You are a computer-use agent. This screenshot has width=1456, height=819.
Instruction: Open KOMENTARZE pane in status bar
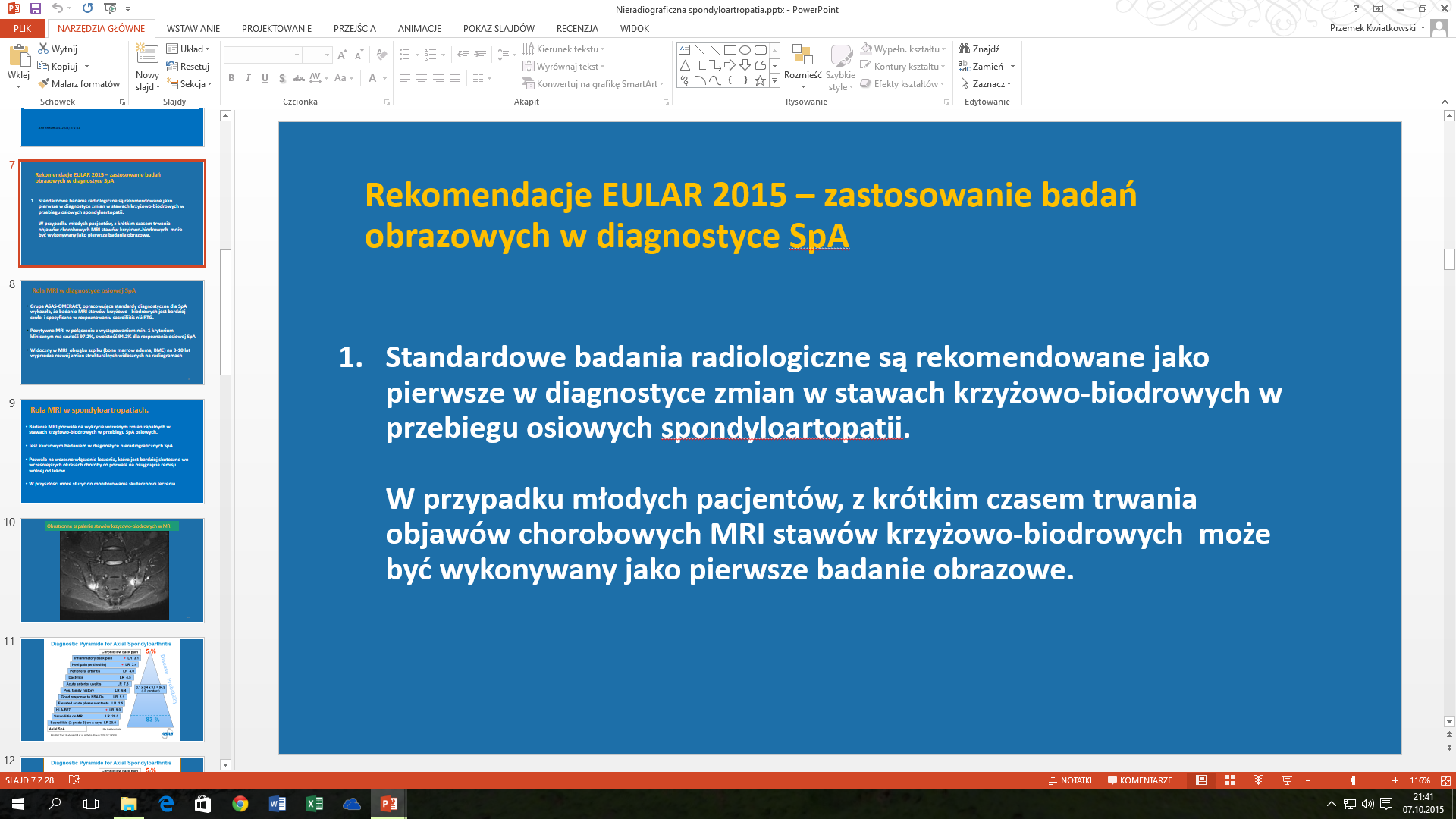point(1140,780)
